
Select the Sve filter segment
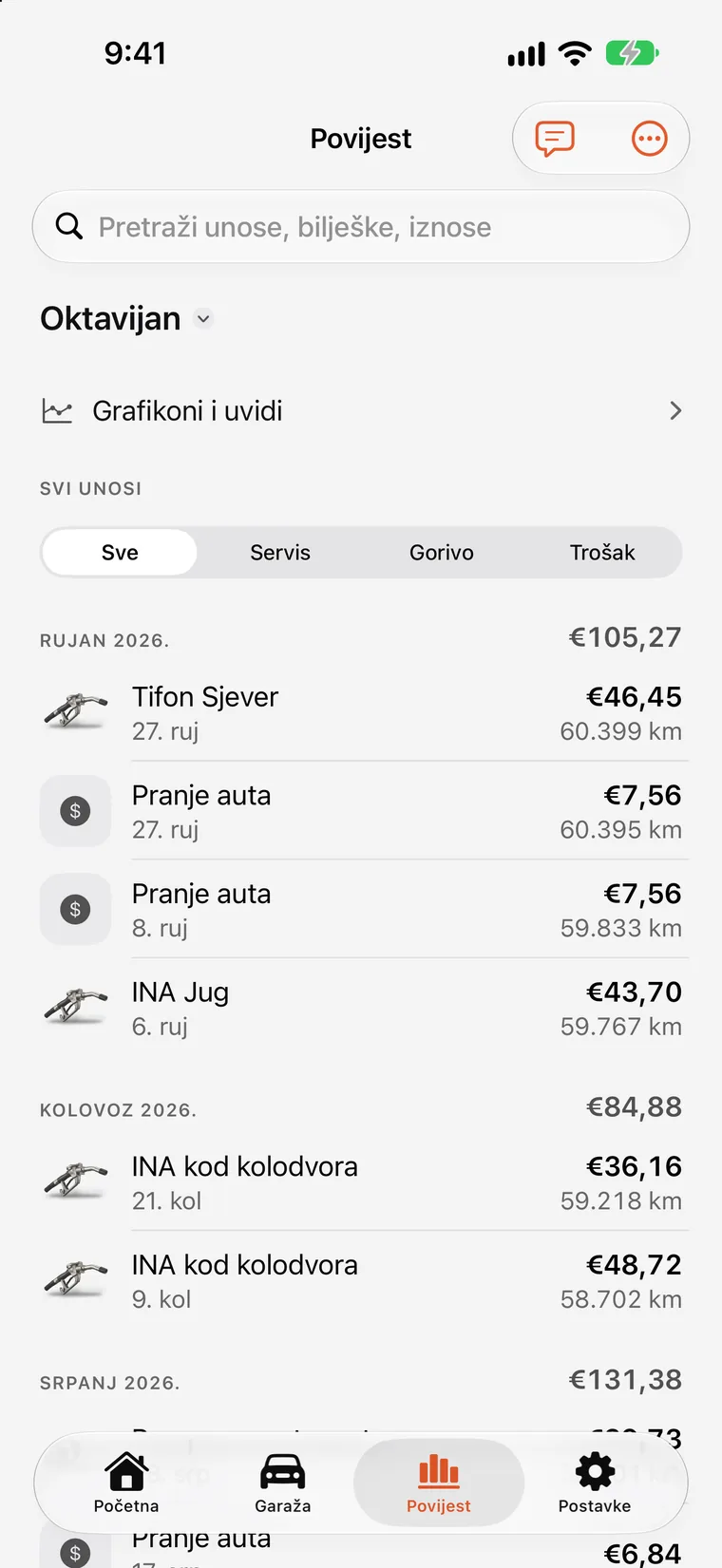pos(120,553)
